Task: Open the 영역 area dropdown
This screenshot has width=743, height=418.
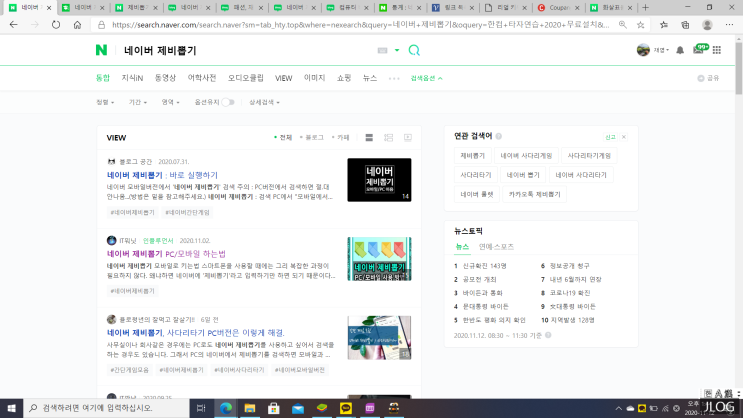Action: 170,102
